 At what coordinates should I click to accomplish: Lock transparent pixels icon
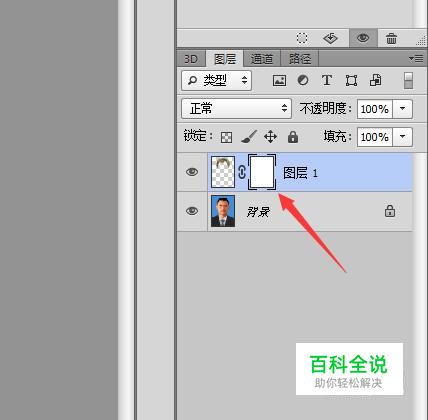226,137
